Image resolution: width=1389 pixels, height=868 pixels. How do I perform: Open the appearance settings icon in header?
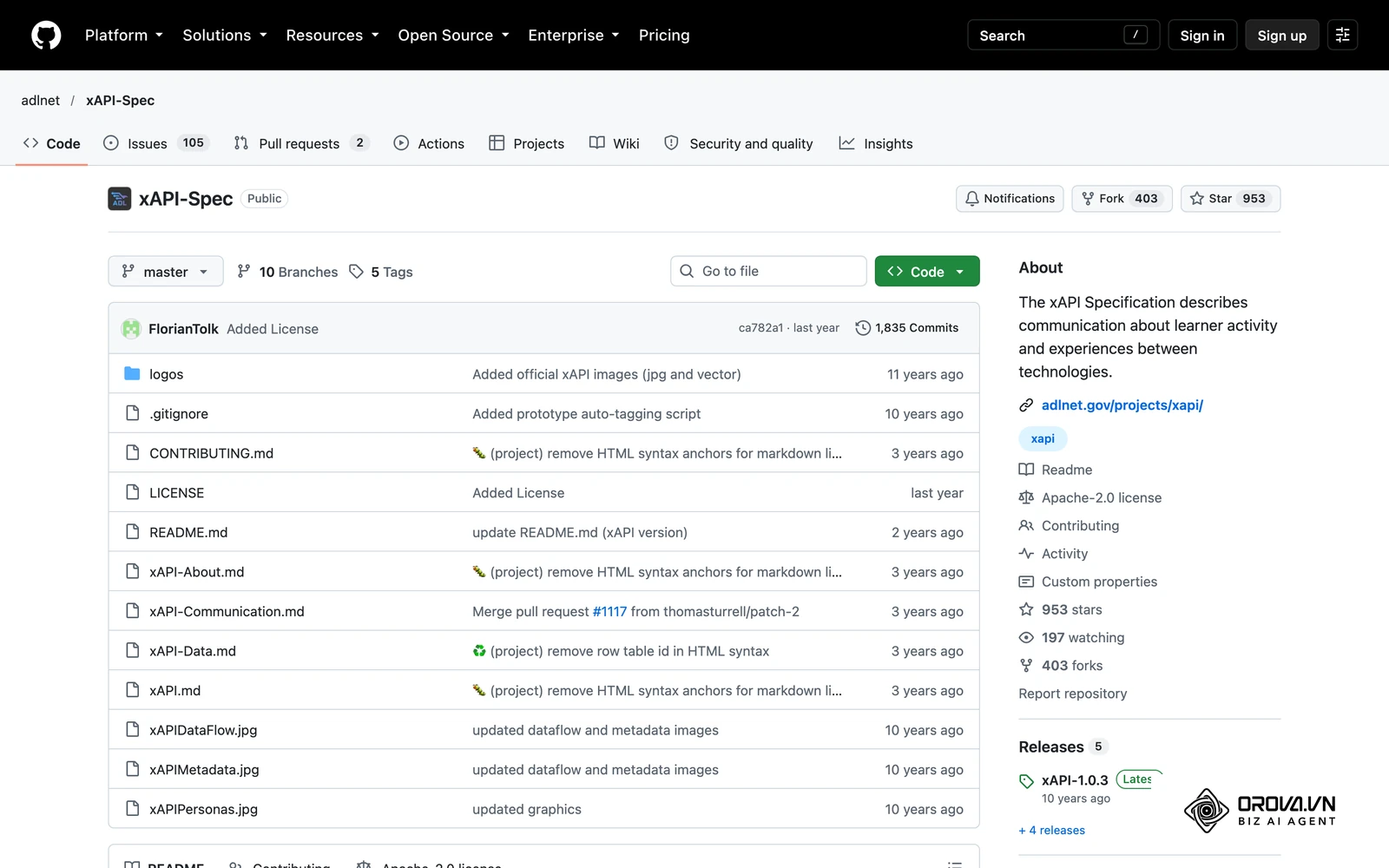(1342, 36)
